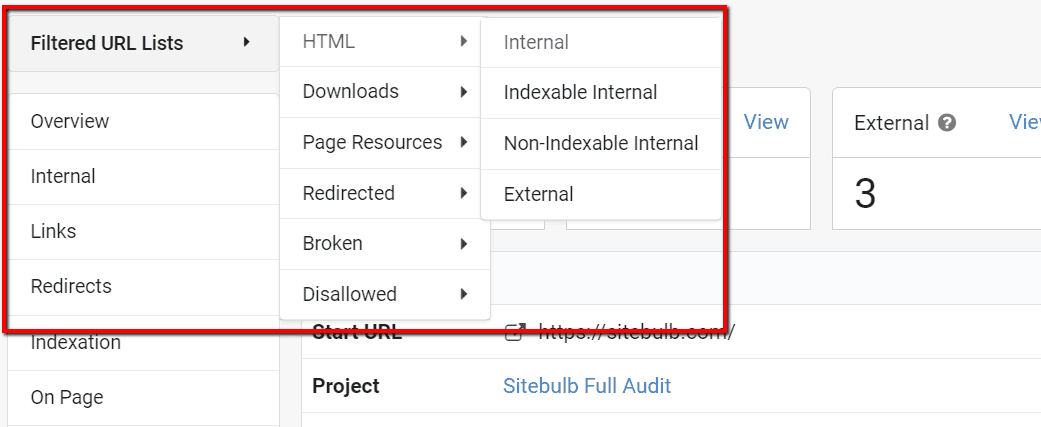Open the Redirects sidebar section
Screen dimensions: 1041x427
point(143,287)
